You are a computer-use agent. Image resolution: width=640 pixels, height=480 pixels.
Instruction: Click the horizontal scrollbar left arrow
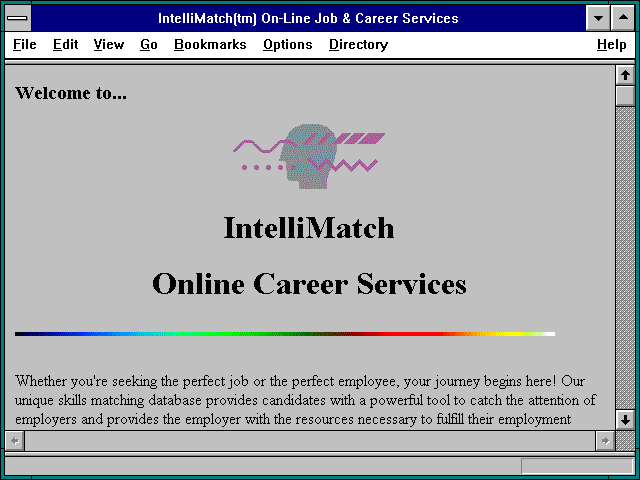click(x=15, y=441)
